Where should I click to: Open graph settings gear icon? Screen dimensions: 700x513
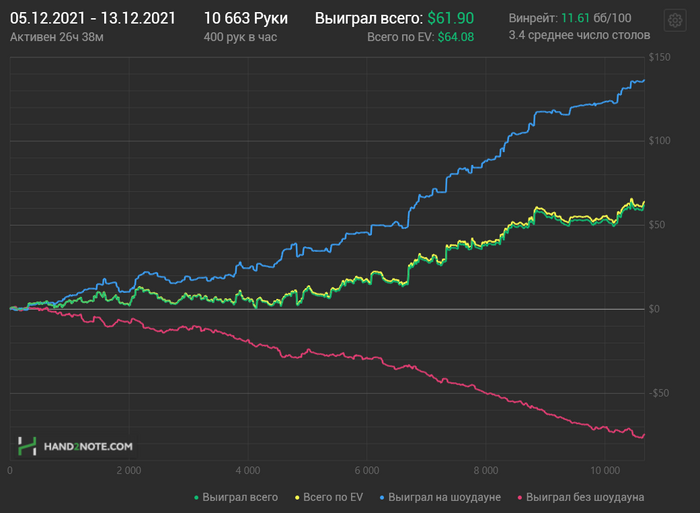click(675, 20)
